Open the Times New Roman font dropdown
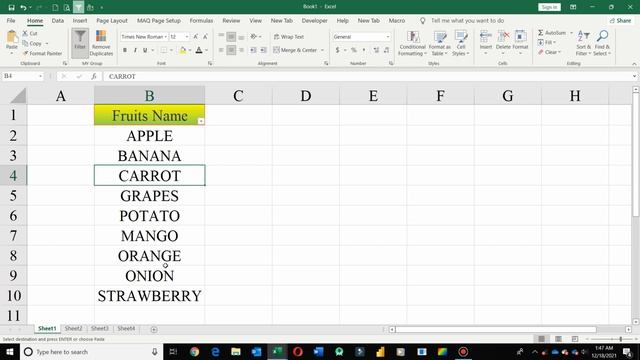The height and width of the screenshot is (360, 640). 165,37
